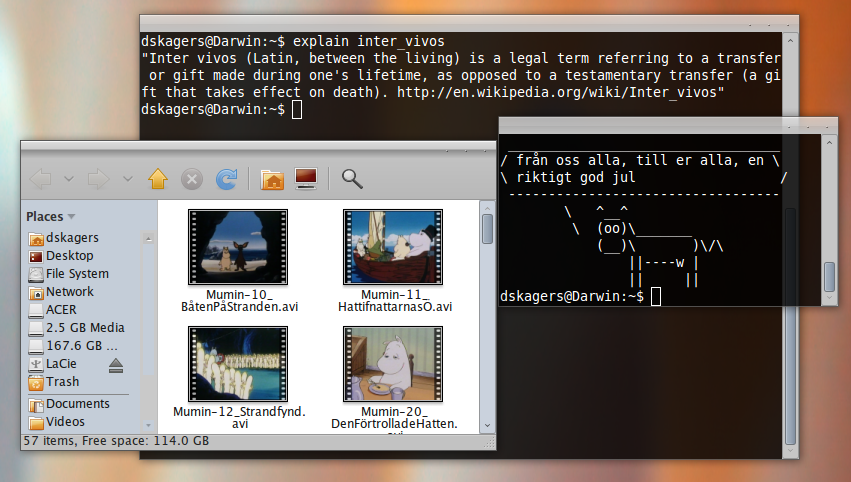Screen dimensions: 851x482
Task: Click sidebar scroll down arrow in Places
Action: click(148, 426)
